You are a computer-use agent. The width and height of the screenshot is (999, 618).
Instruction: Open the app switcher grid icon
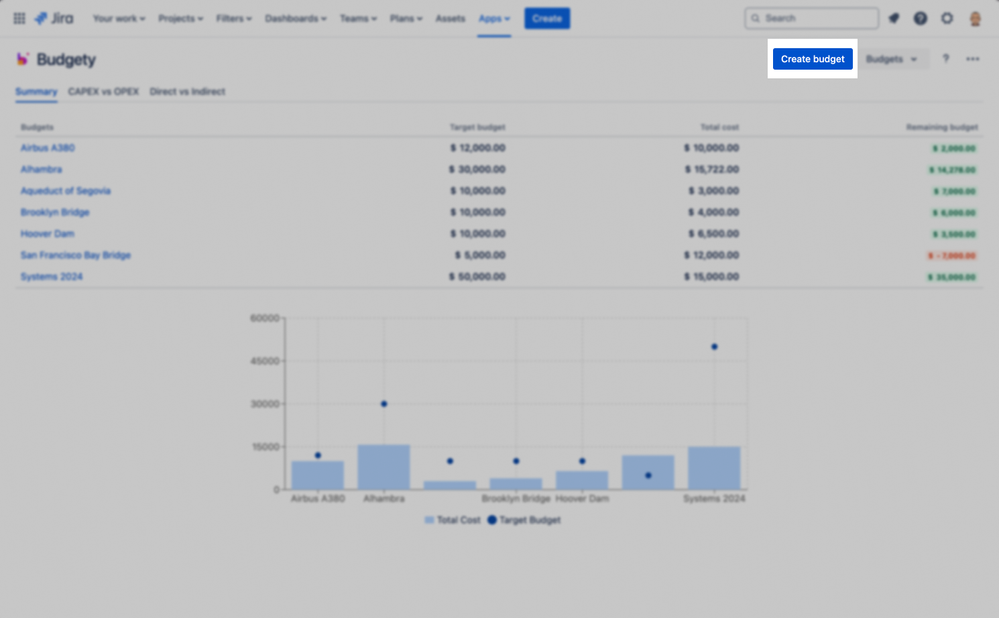tap(18, 17)
